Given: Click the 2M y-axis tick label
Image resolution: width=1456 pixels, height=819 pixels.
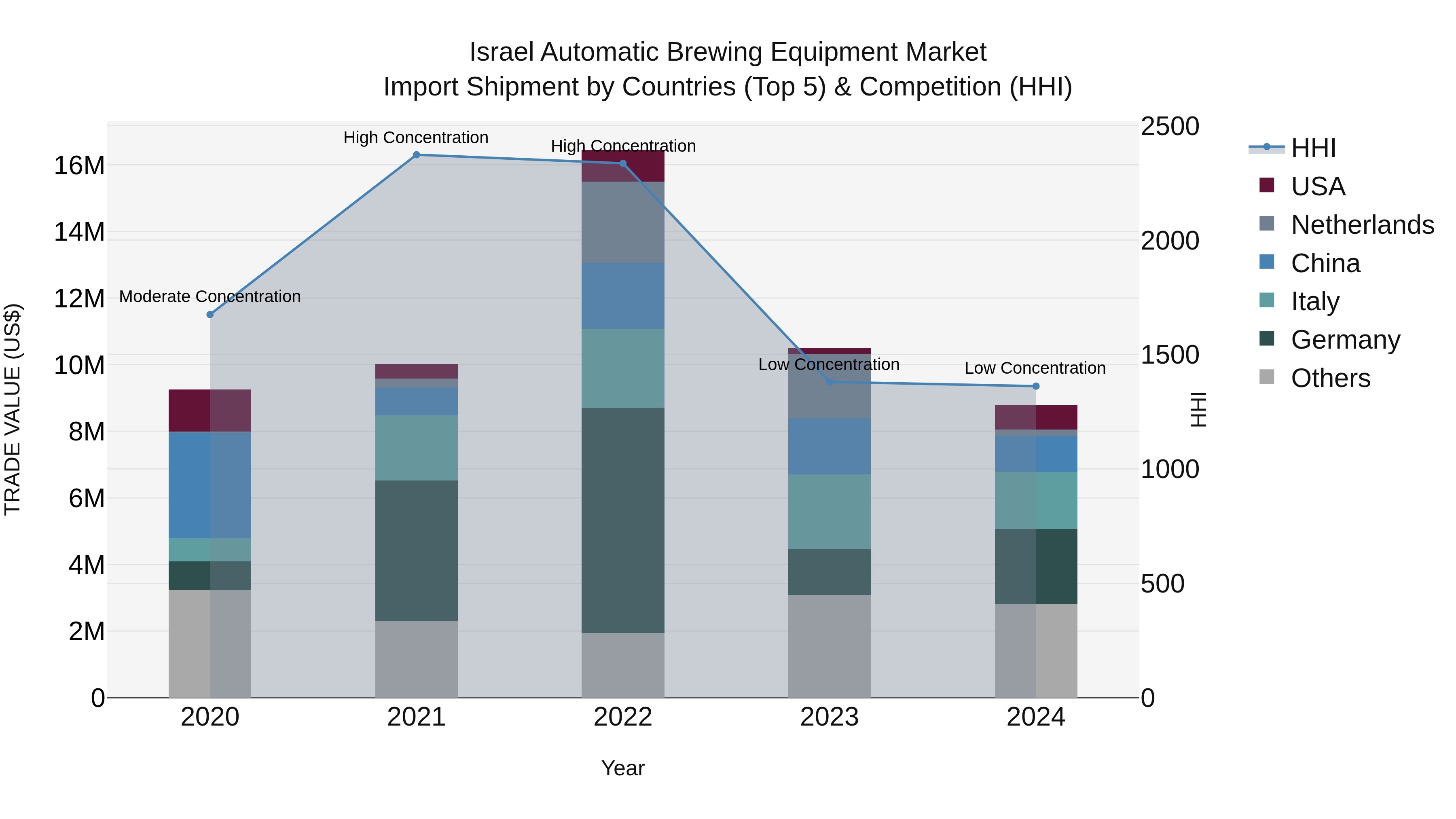Looking at the screenshot, I should (87, 631).
